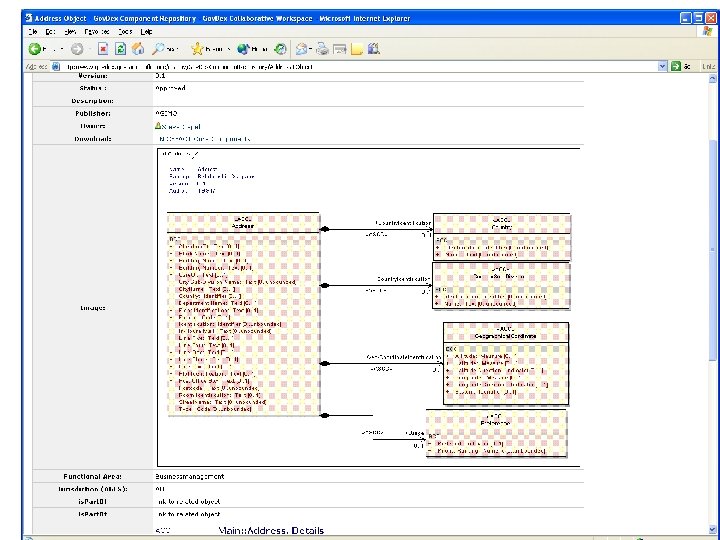Click into the address bar URL field
Viewport: 720px width, 540px height.
350,66
